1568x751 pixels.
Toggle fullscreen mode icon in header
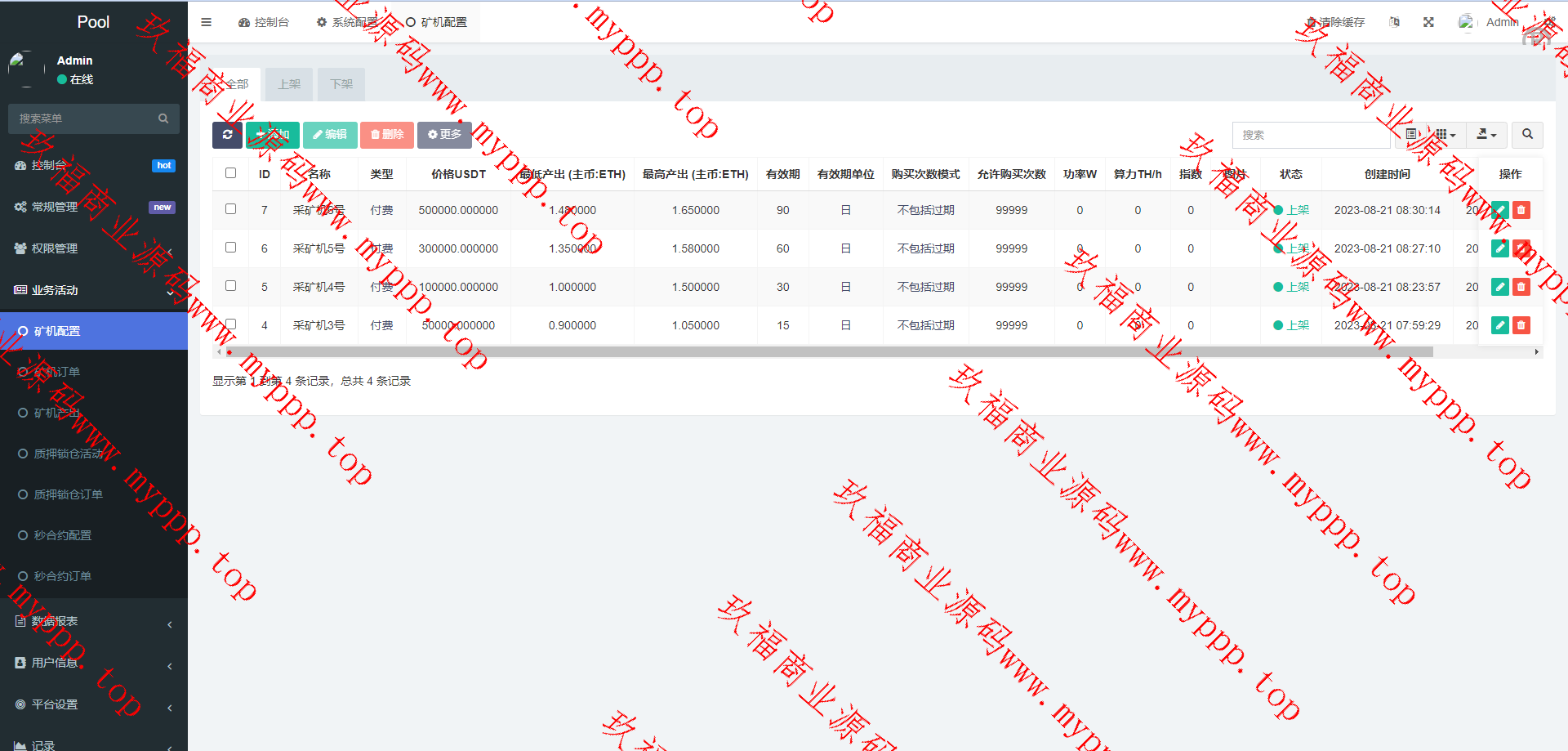point(1428,22)
